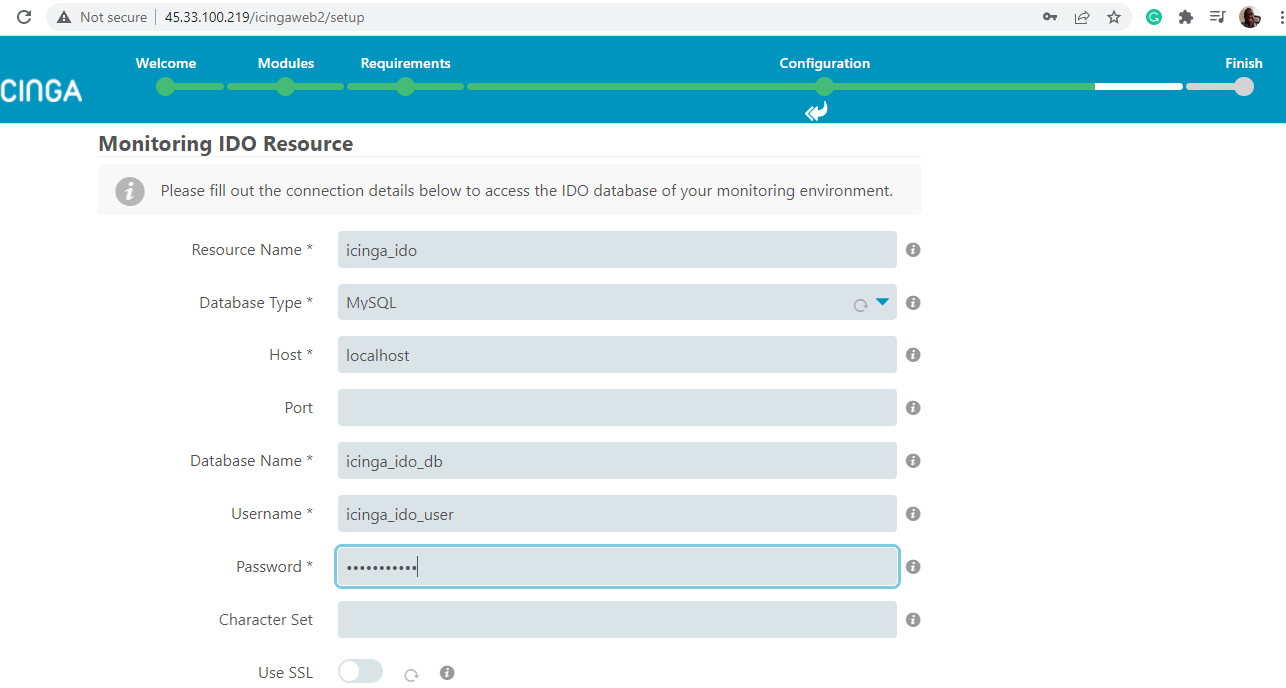Click the empty Character Set field

point(617,620)
